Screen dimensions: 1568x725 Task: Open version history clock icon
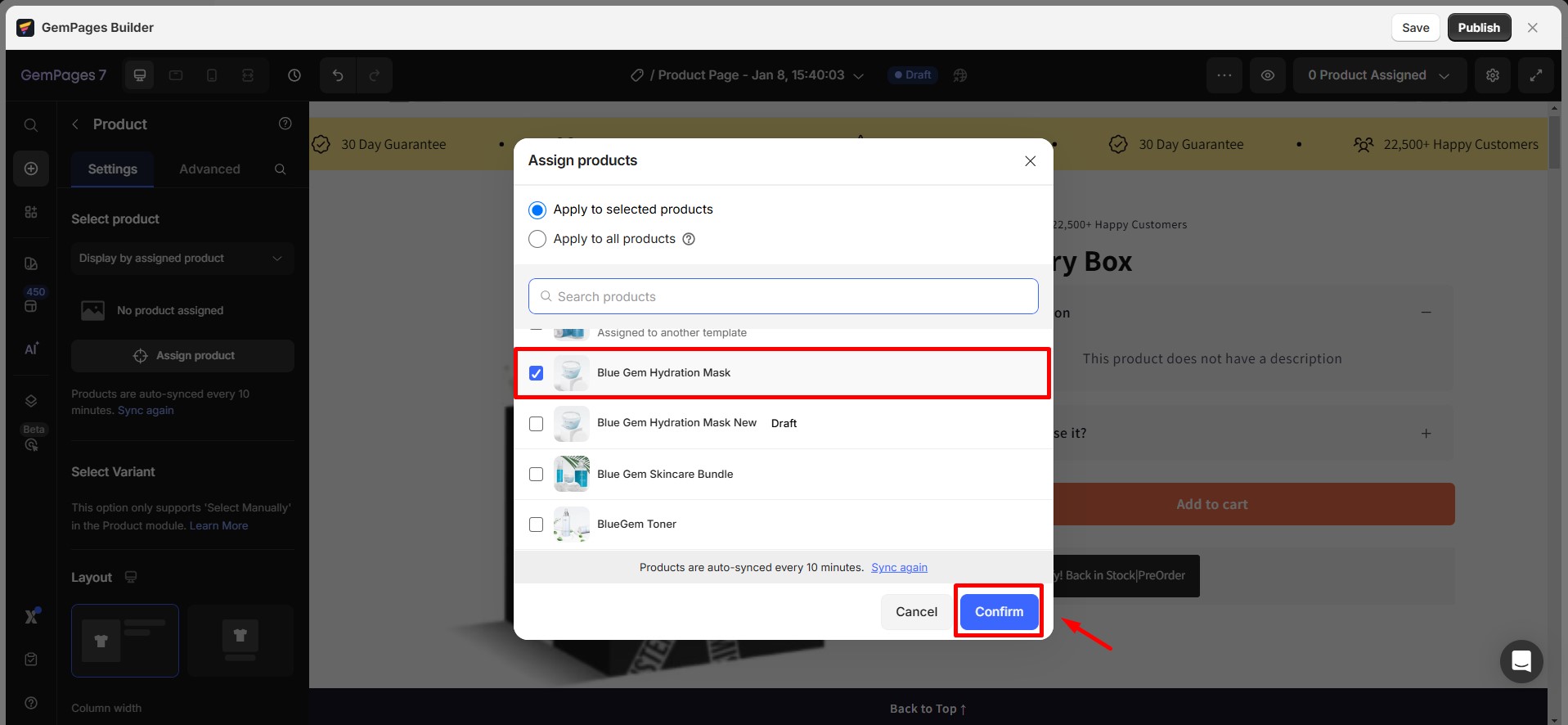(x=294, y=75)
